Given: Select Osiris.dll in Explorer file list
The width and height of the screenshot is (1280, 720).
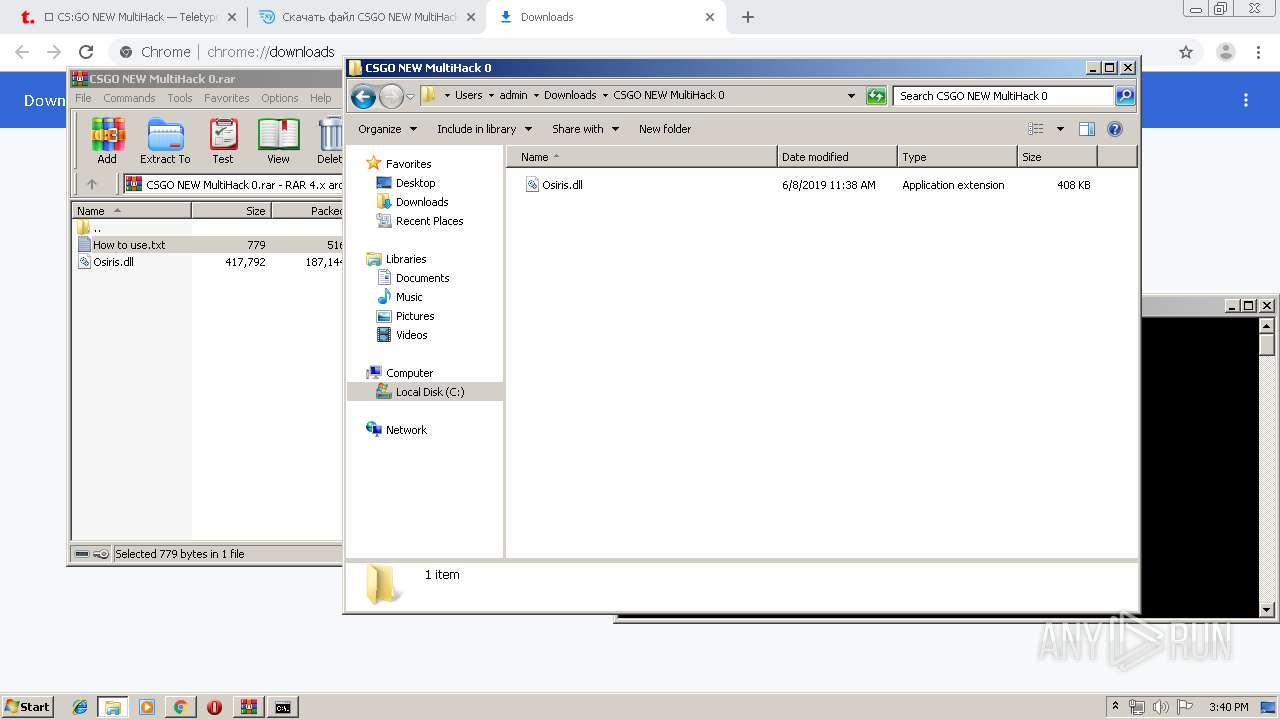Looking at the screenshot, I should tap(562, 185).
